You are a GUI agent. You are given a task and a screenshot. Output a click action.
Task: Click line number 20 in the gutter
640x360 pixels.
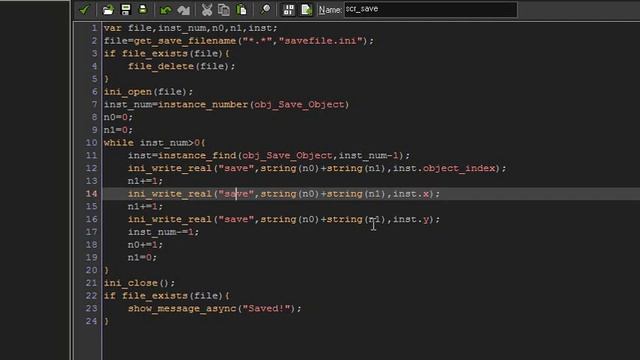tap(91, 270)
